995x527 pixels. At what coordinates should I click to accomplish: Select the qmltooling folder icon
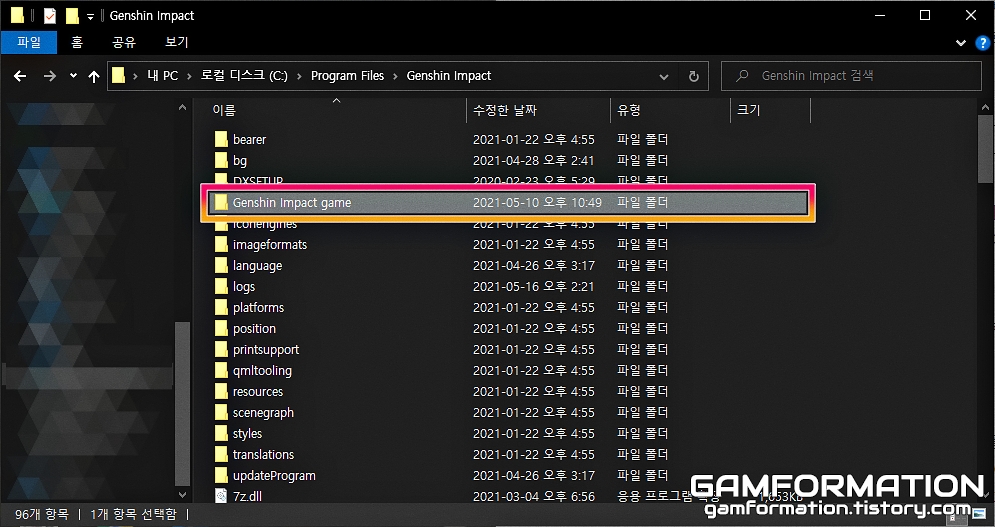pos(221,370)
